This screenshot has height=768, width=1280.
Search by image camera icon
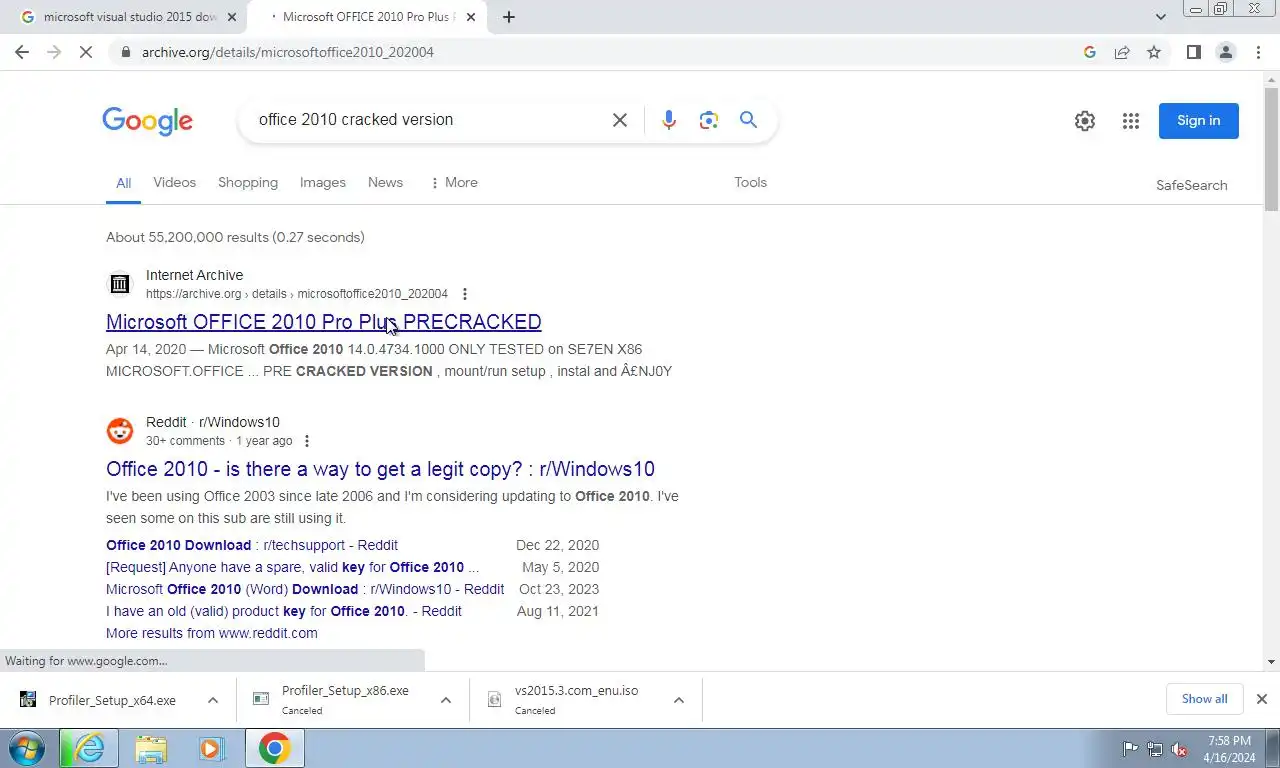(709, 120)
